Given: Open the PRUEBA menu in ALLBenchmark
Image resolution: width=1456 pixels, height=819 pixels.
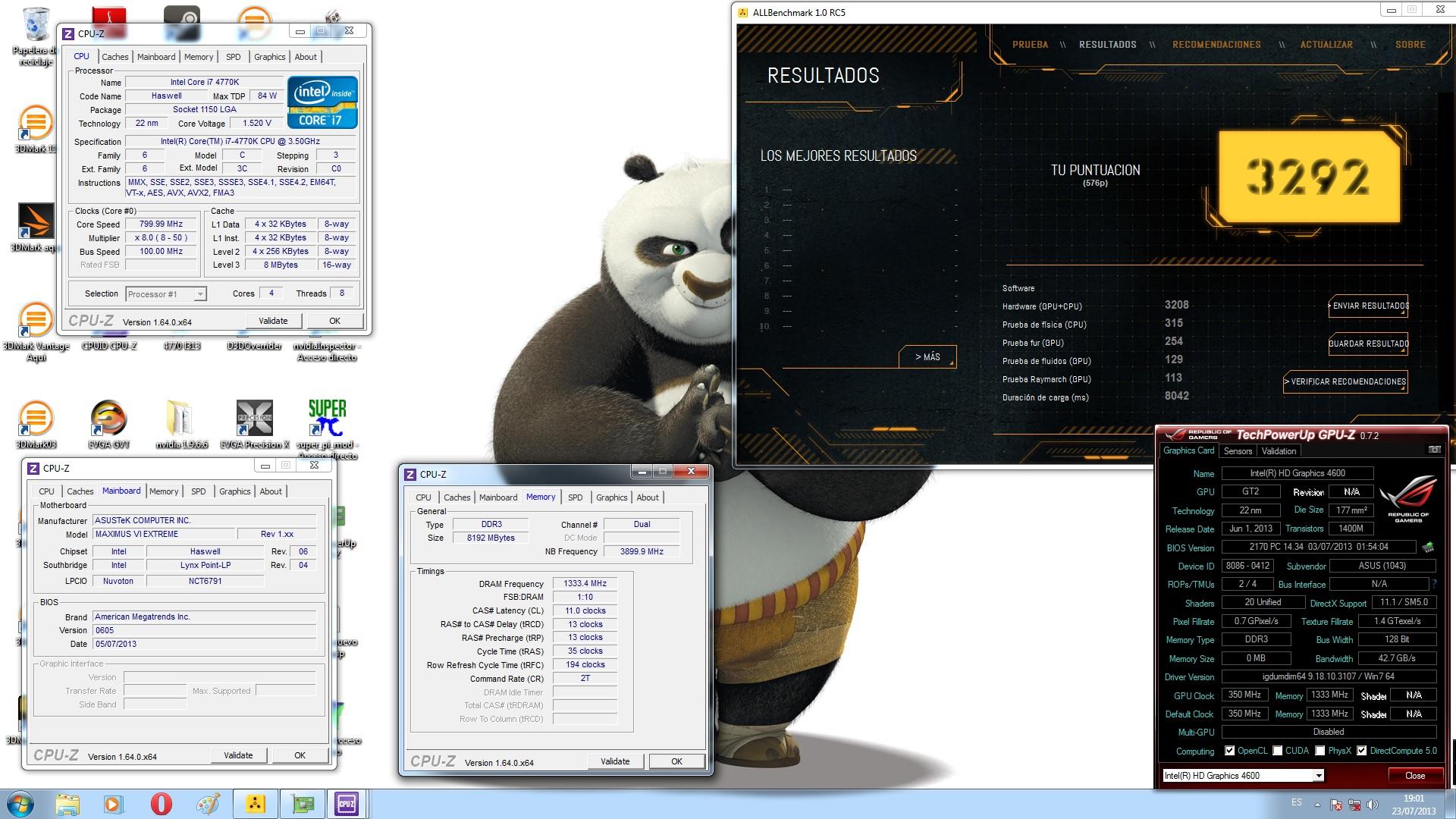Looking at the screenshot, I should (1030, 45).
